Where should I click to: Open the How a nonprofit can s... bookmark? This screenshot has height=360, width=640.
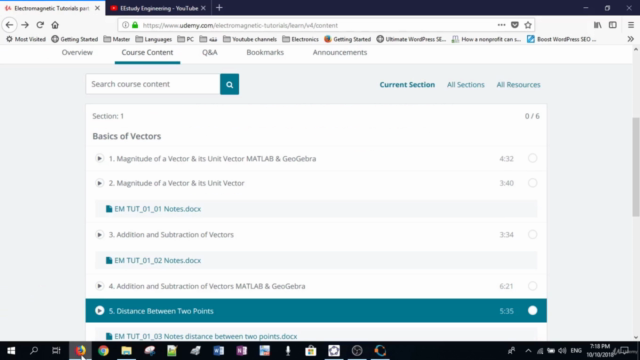pos(486,39)
